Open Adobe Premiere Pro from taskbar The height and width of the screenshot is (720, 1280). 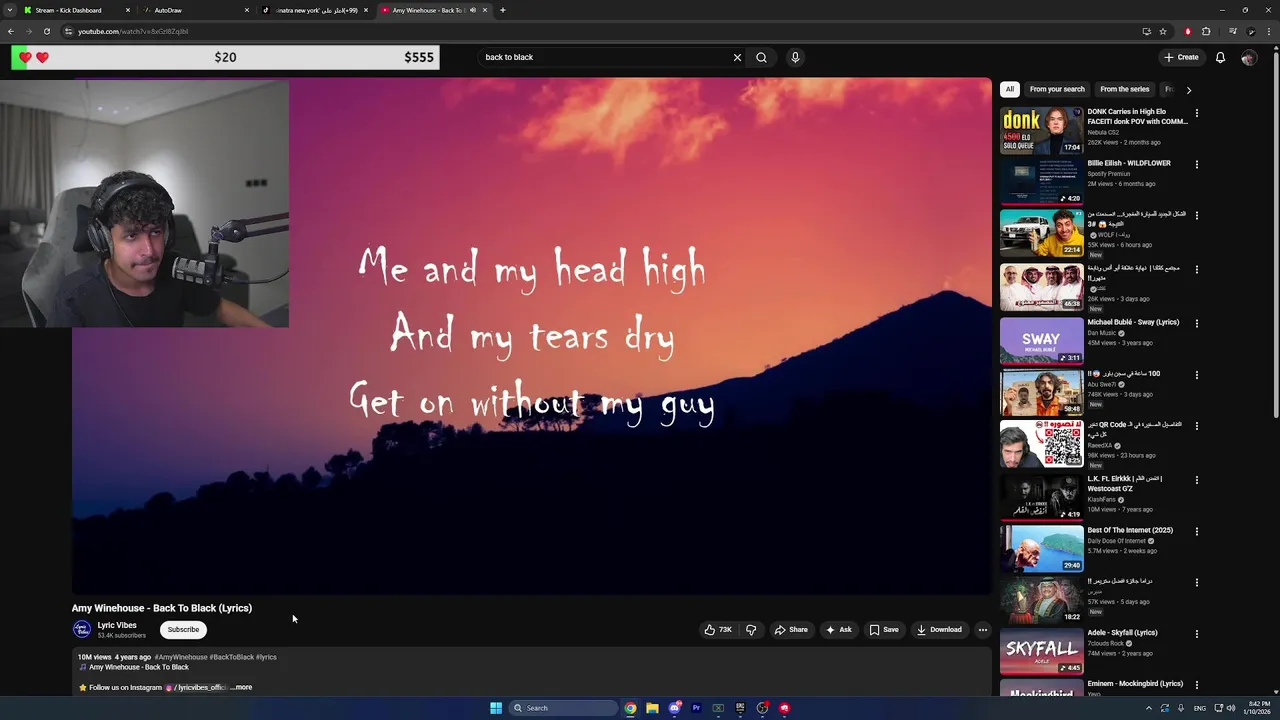click(x=696, y=708)
